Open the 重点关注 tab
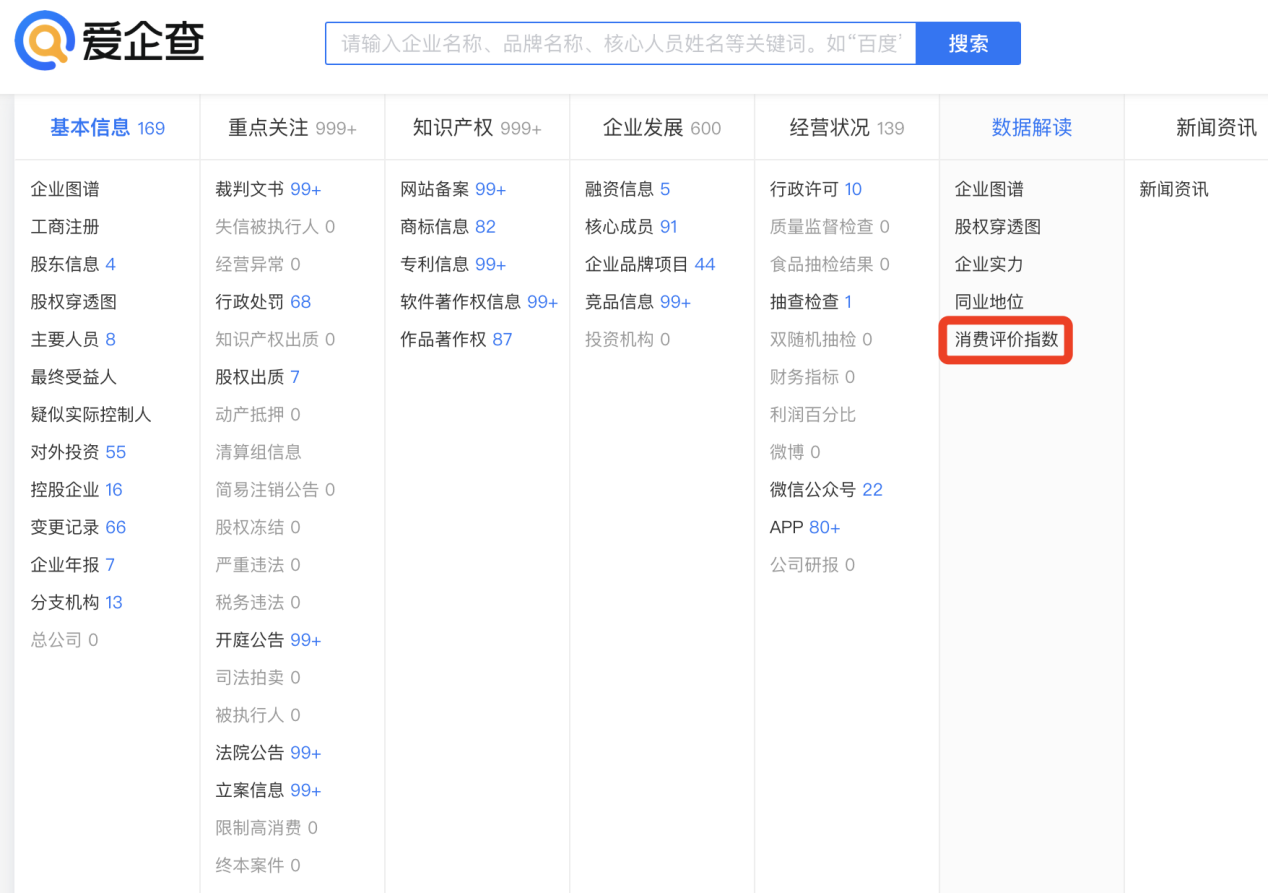The height and width of the screenshot is (893, 1268). (x=291, y=128)
